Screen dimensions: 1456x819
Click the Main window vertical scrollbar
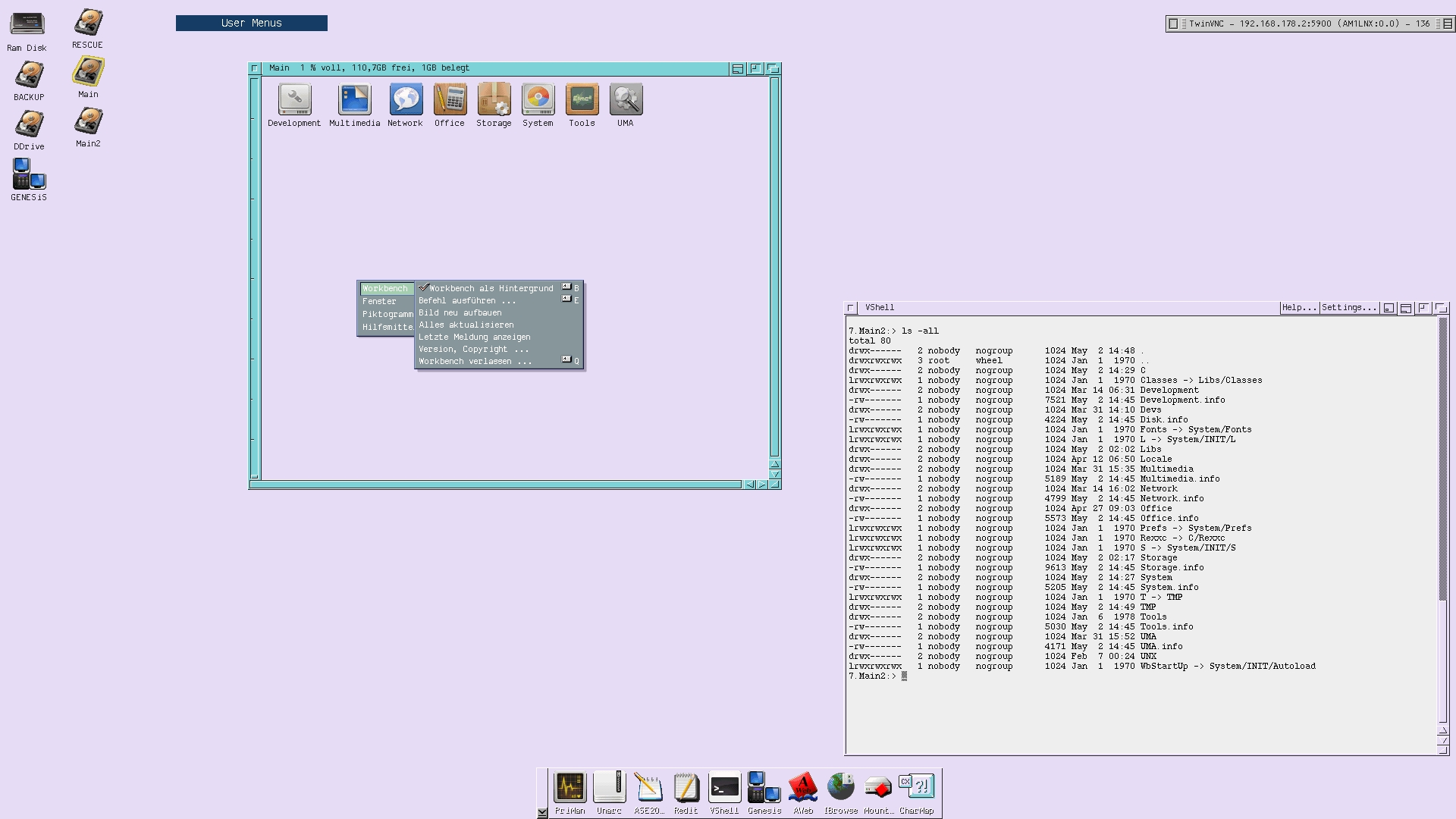[x=774, y=265]
